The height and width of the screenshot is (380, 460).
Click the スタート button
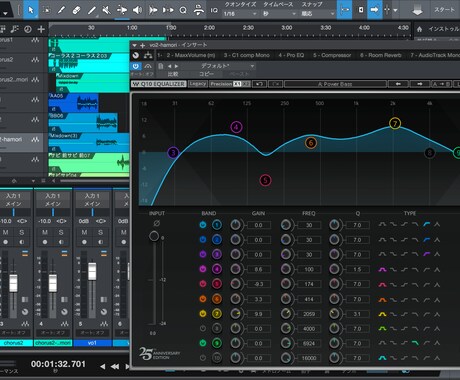(444, 10)
